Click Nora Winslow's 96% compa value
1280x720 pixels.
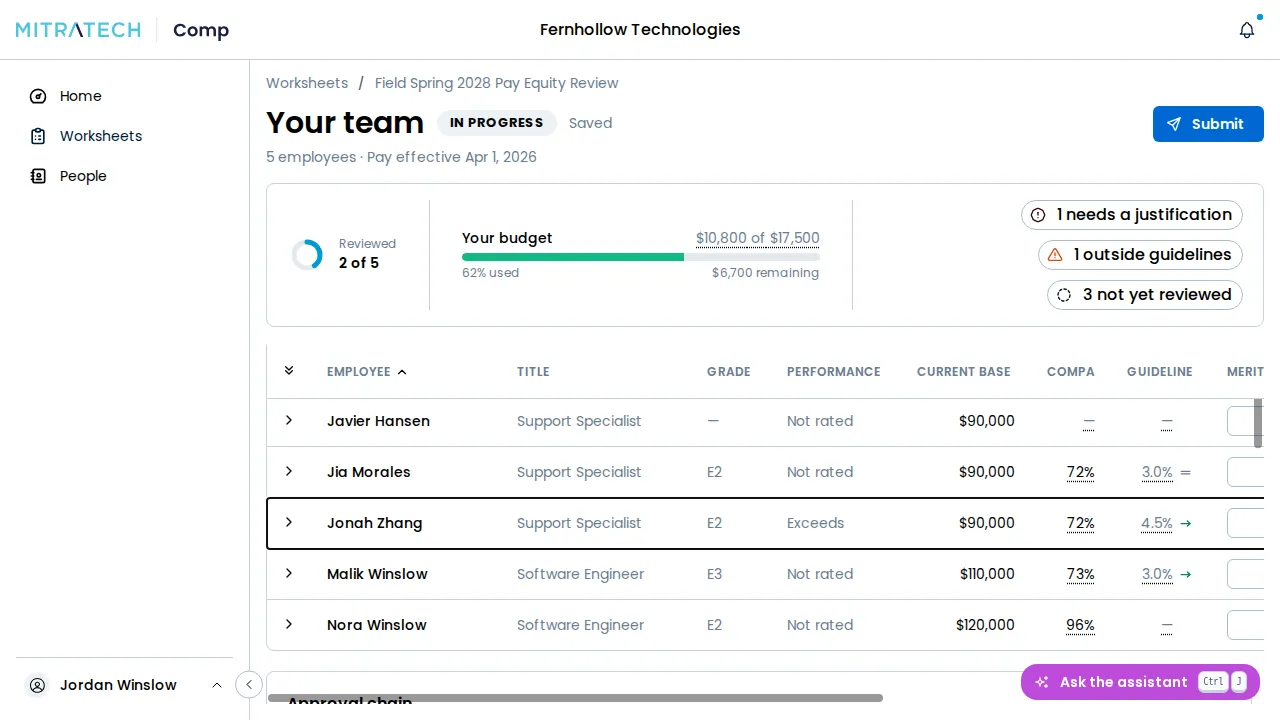1080,625
